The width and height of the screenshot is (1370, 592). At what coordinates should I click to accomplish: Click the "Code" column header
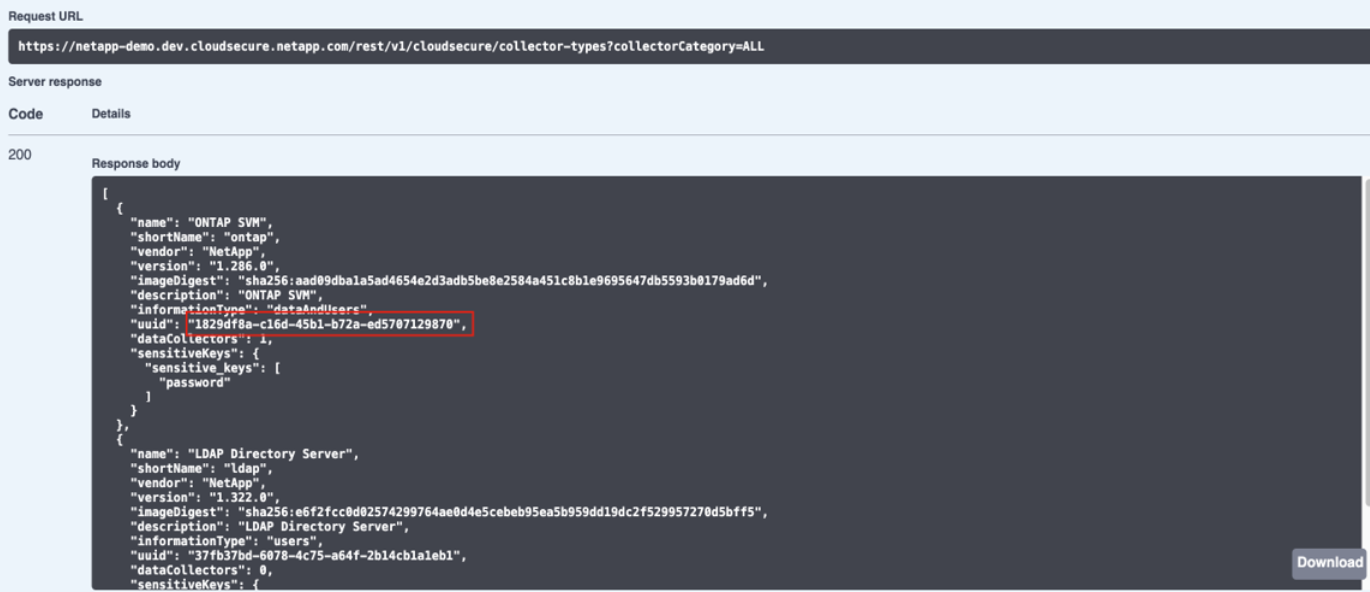25,114
